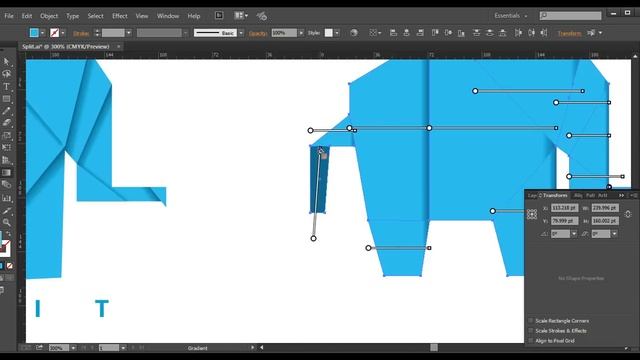Open the stroke color dropdown arrow
This screenshot has width=640, height=360.
63,33
